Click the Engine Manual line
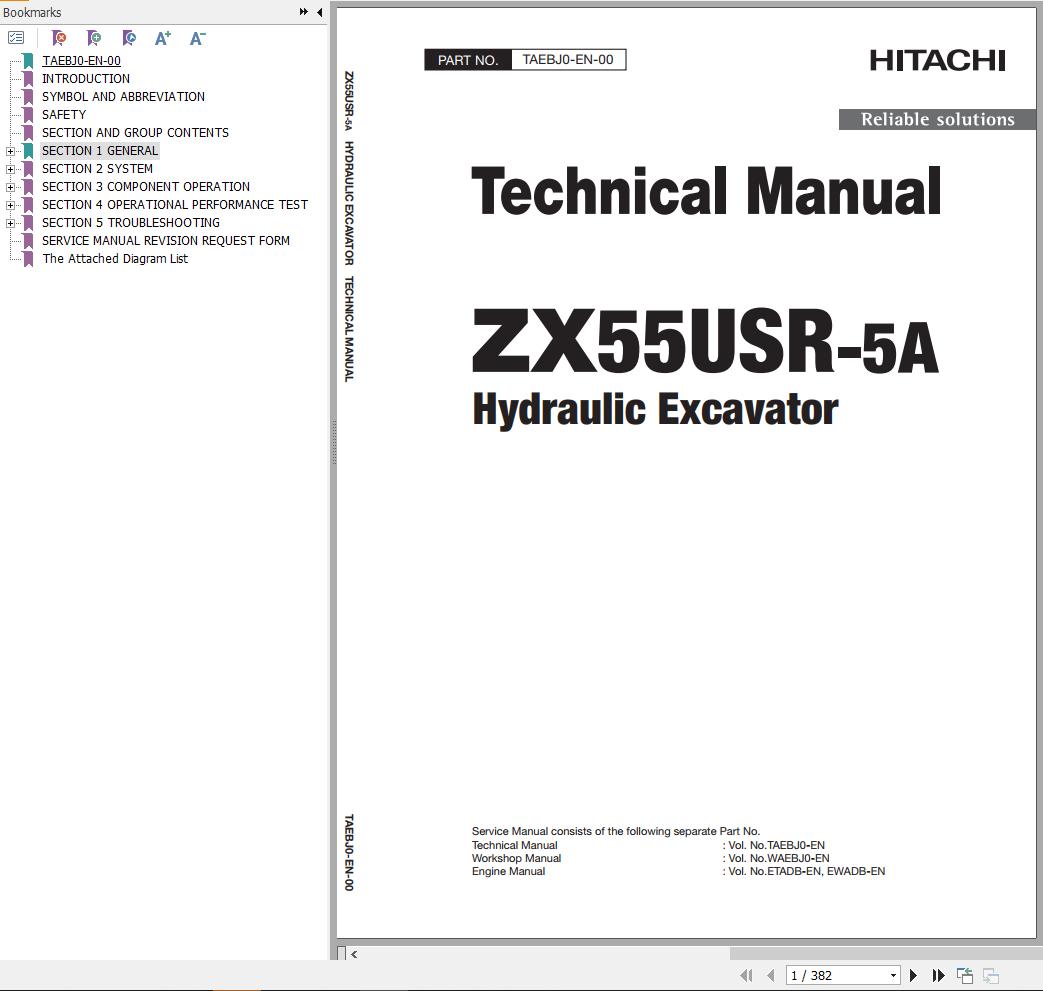This screenshot has width=1043, height=991. tap(508, 871)
